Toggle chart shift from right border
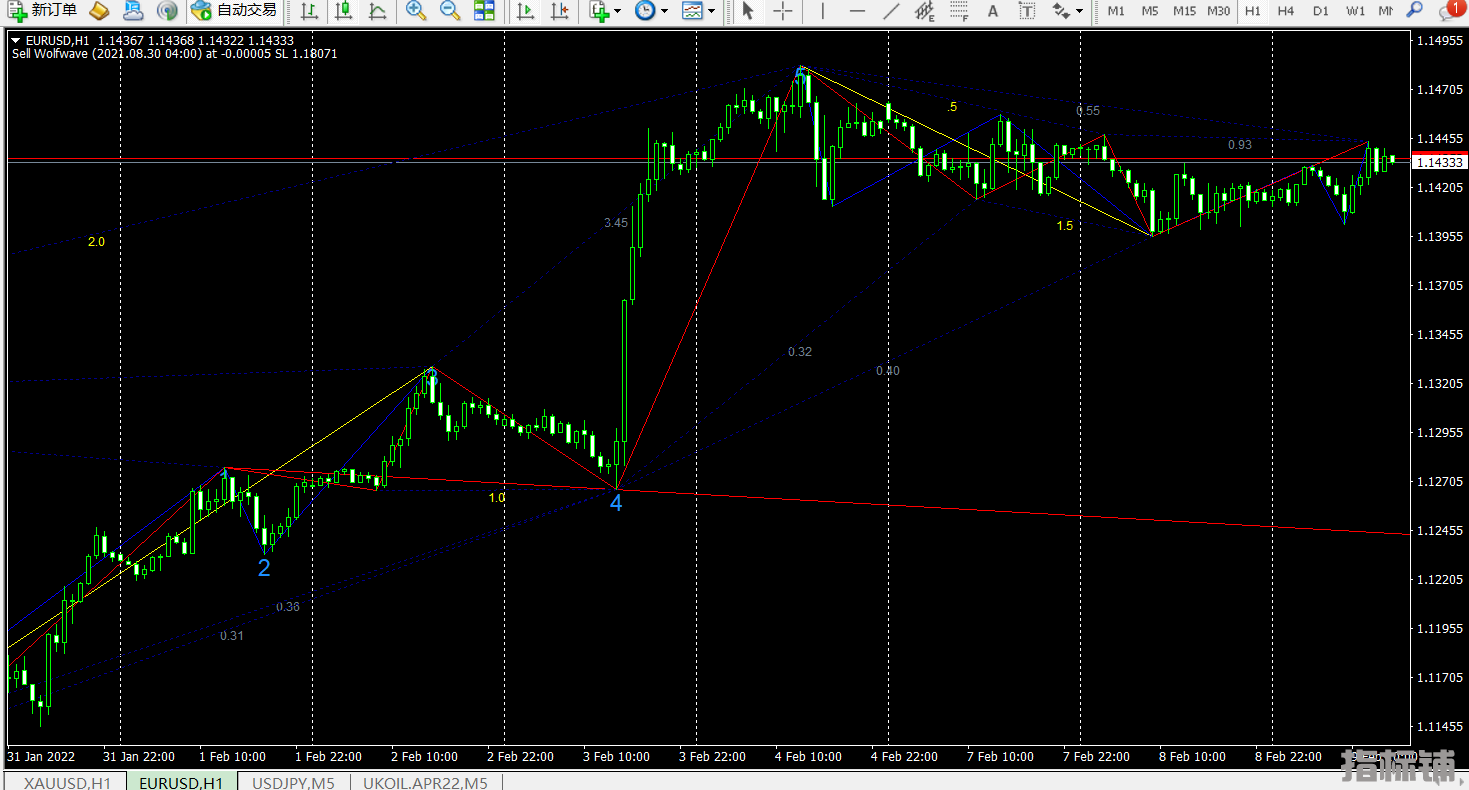 [x=560, y=11]
